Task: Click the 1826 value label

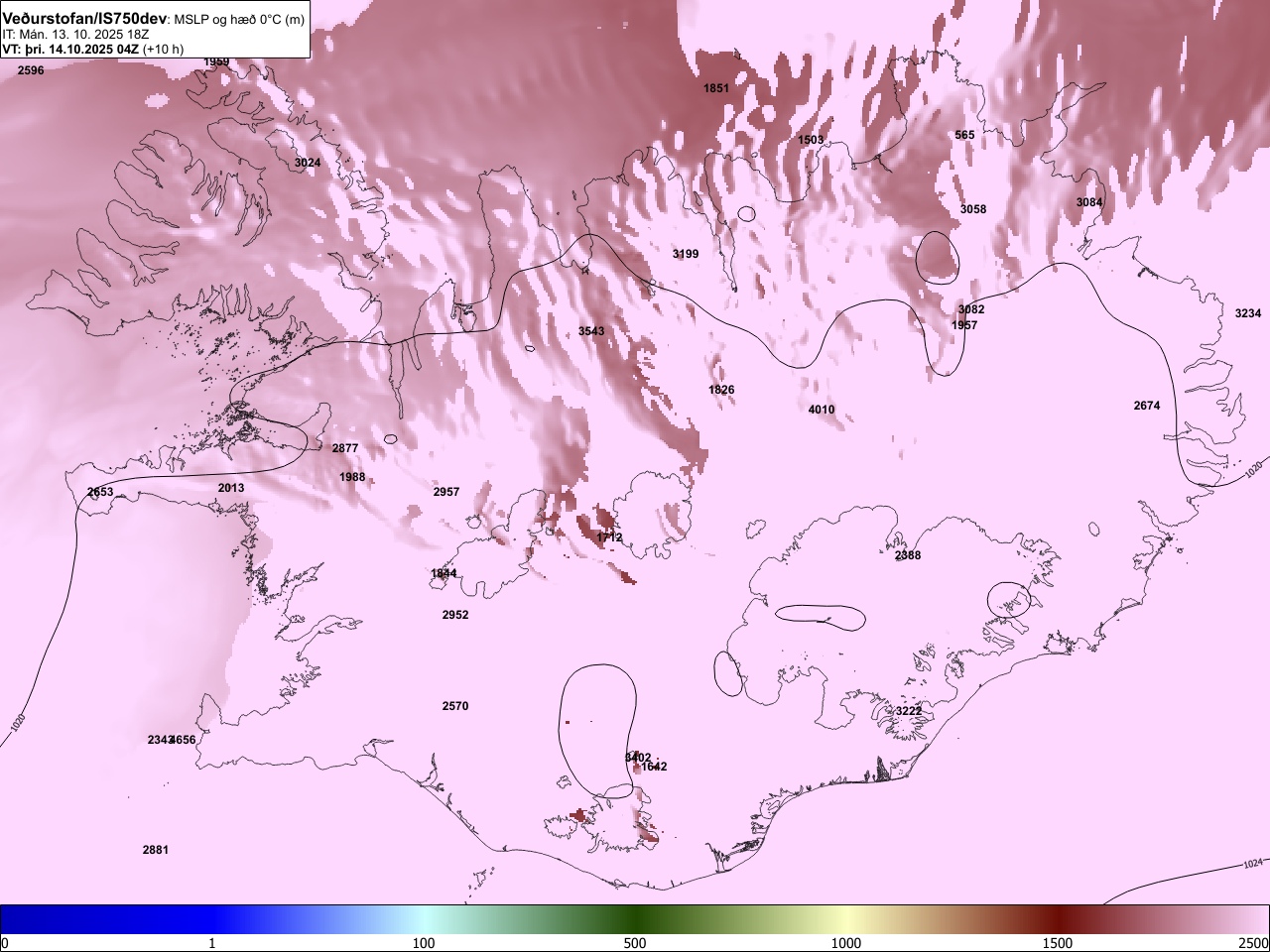Action: pyautogui.click(x=721, y=390)
